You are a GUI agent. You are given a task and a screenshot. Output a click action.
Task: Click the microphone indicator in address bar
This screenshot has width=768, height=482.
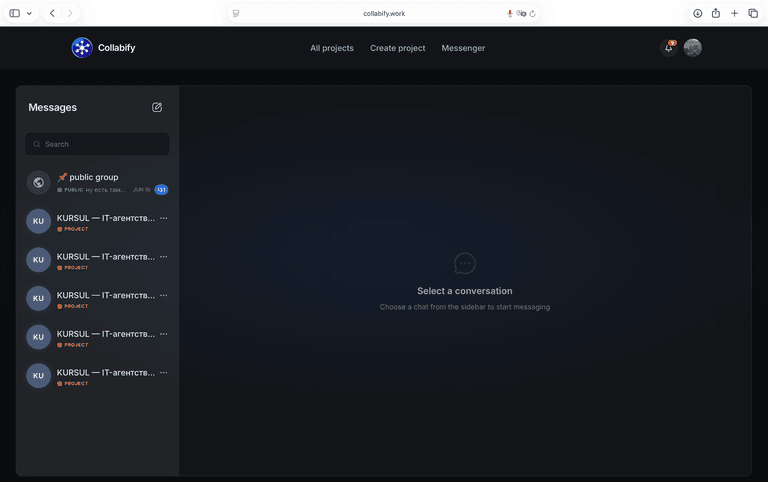tap(509, 13)
